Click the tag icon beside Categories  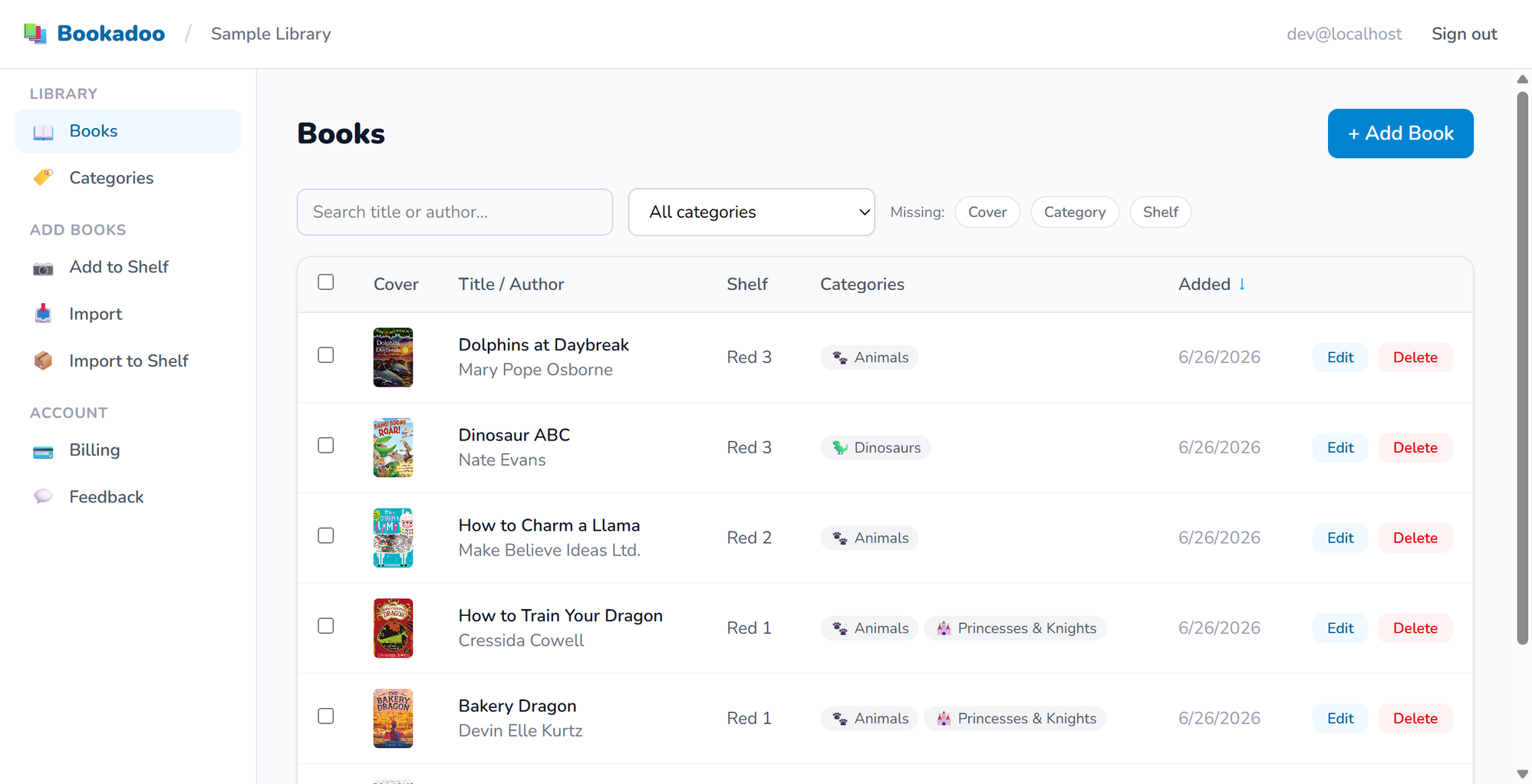coord(44,177)
